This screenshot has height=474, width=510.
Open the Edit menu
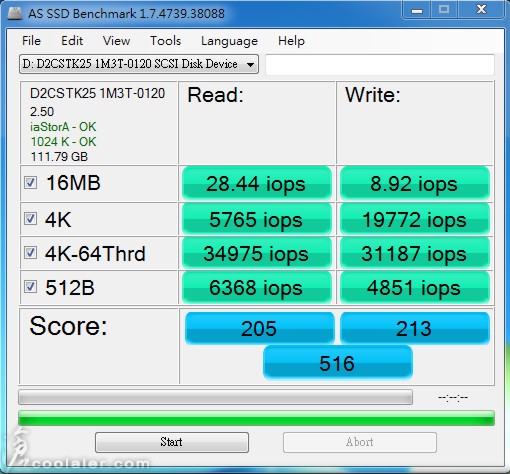coord(72,41)
